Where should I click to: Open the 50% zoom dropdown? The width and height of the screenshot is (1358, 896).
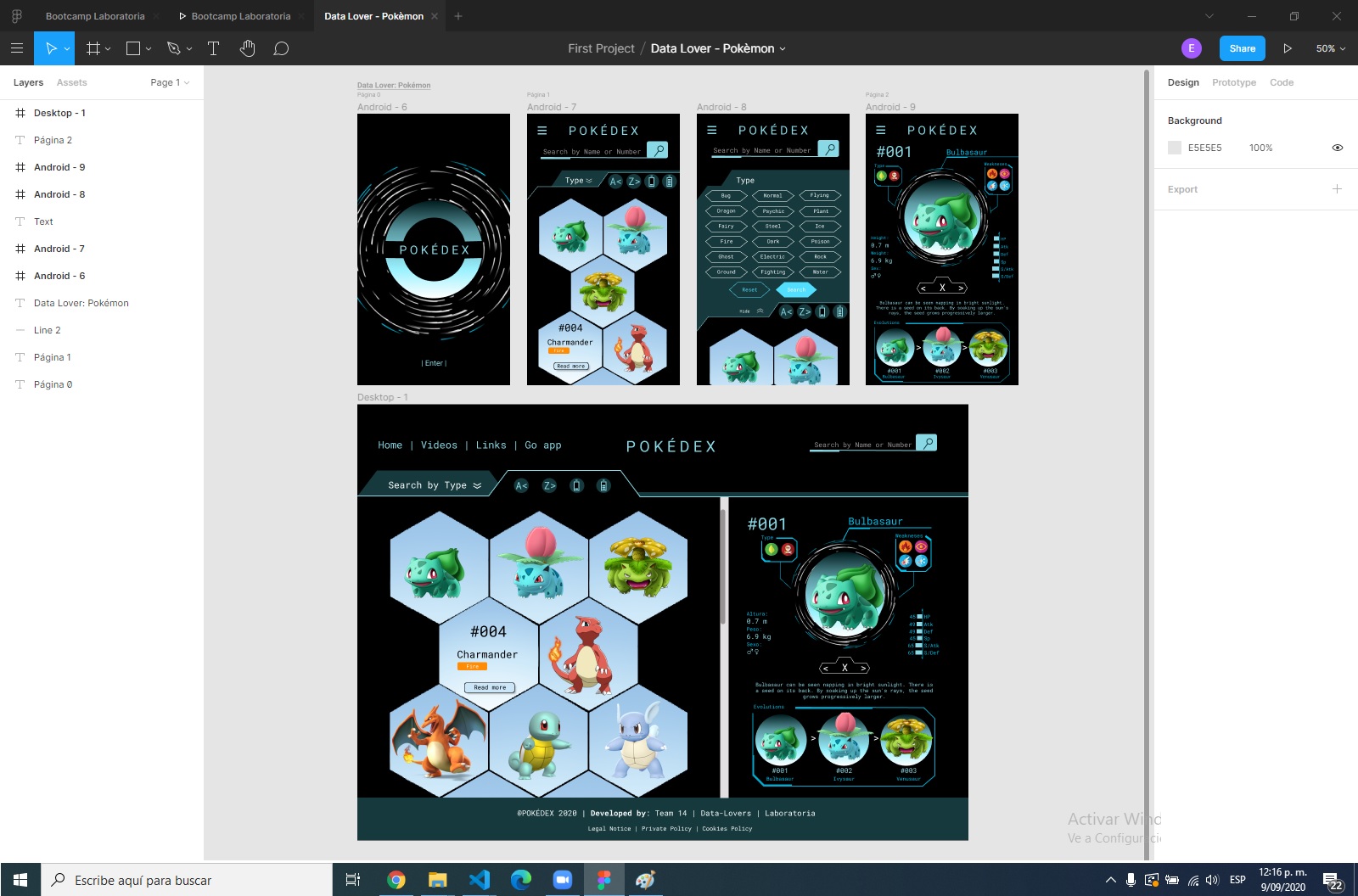pyautogui.click(x=1331, y=48)
